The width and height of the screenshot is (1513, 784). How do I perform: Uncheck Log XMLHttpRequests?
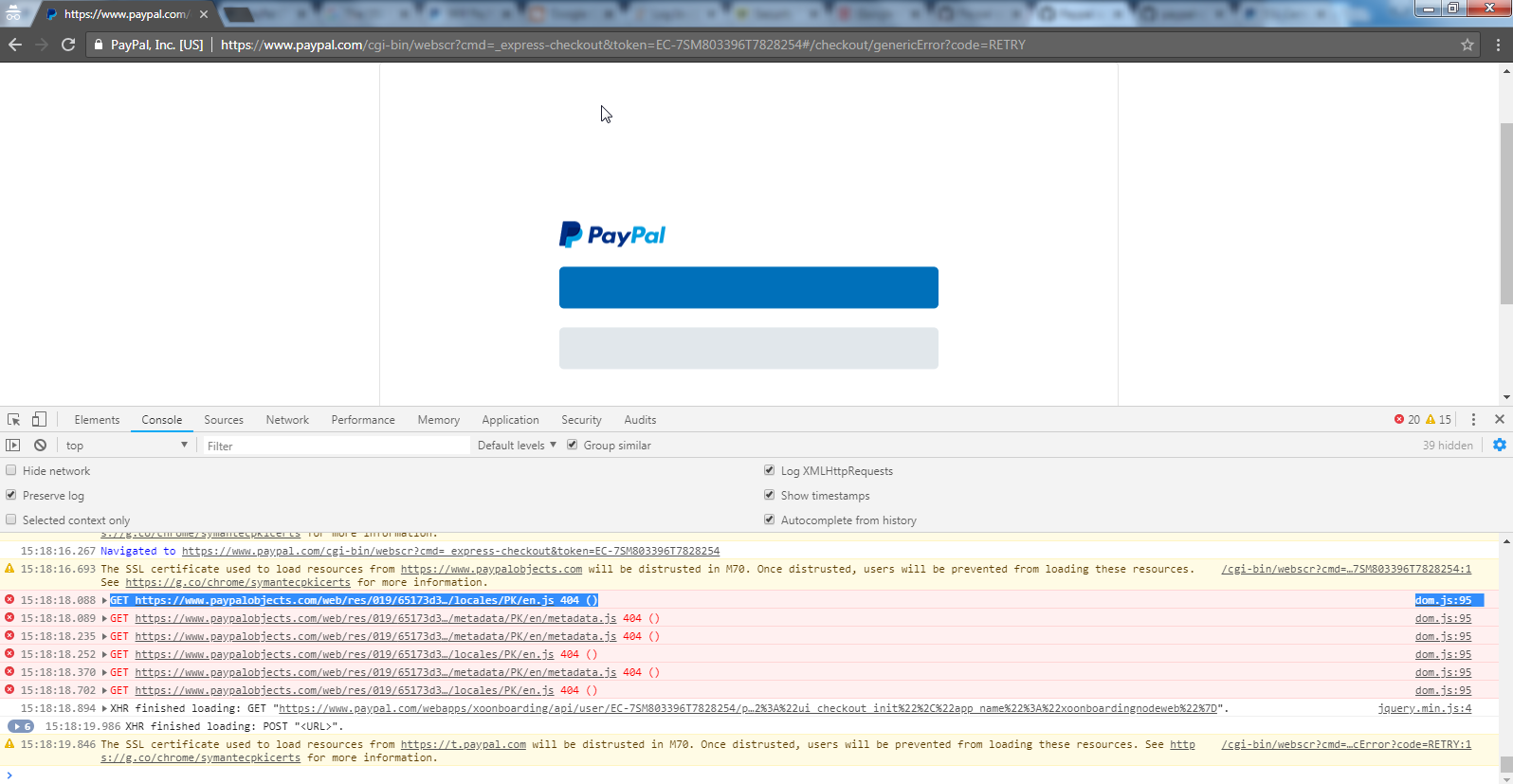click(x=770, y=470)
